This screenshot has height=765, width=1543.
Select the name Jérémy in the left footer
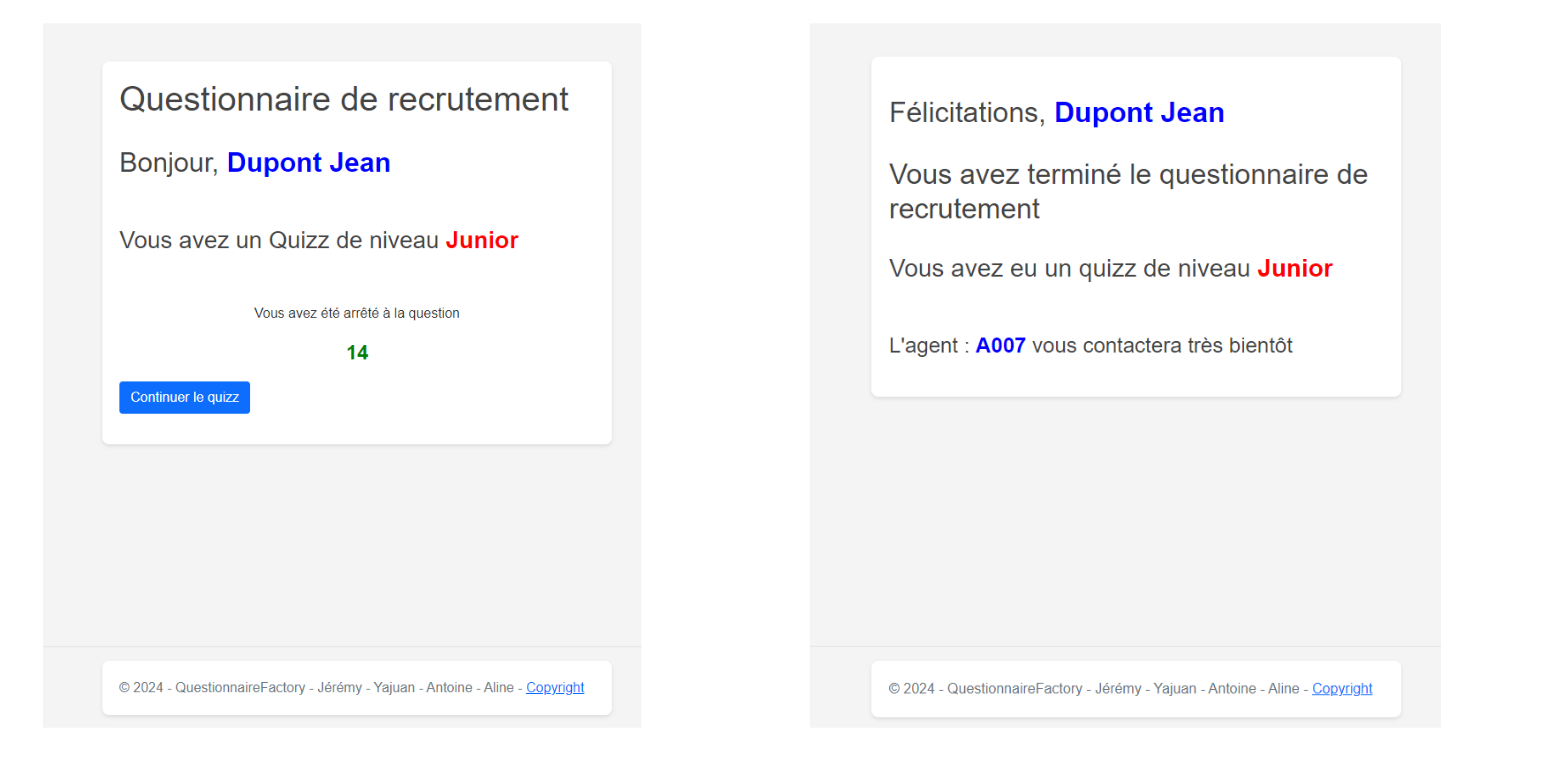[x=340, y=687]
